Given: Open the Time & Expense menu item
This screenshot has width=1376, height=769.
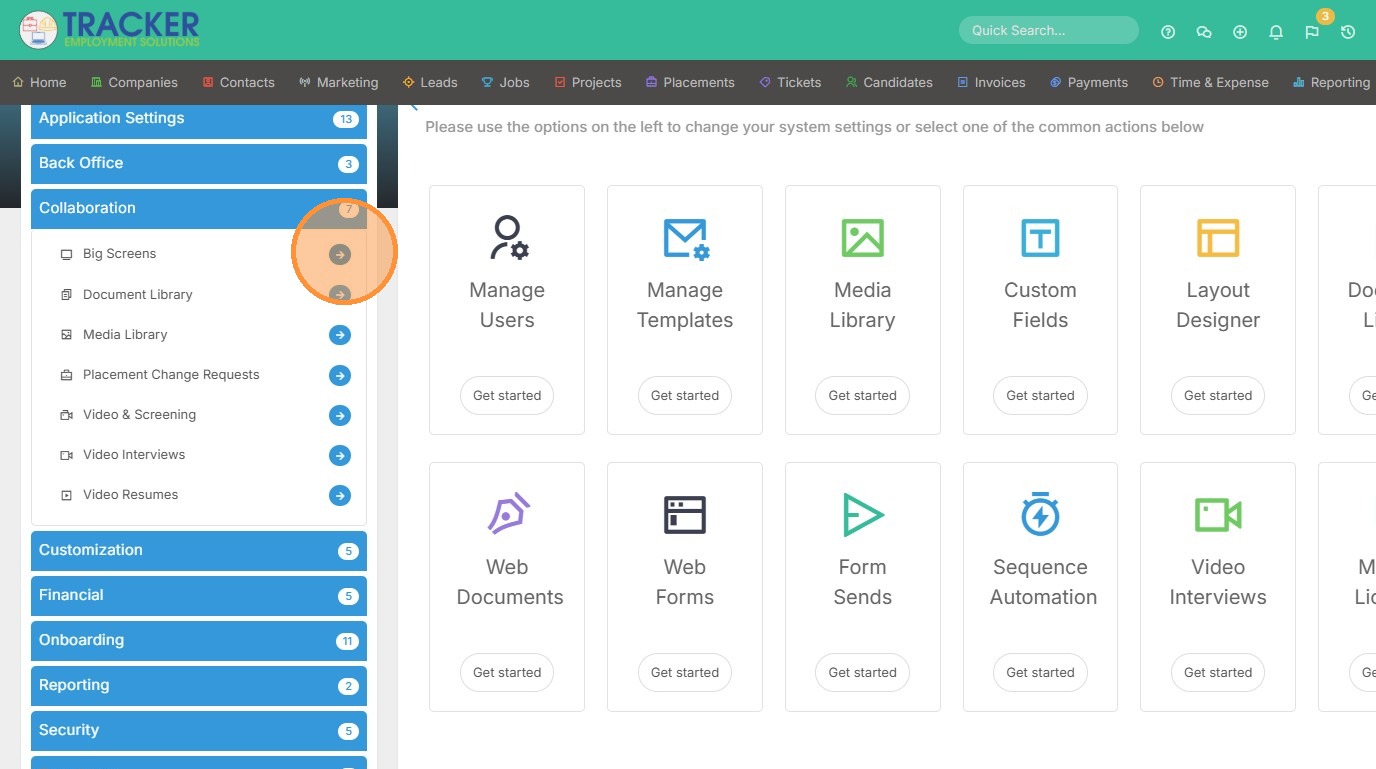Looking at the screenshot, I should pos(1210,83).
